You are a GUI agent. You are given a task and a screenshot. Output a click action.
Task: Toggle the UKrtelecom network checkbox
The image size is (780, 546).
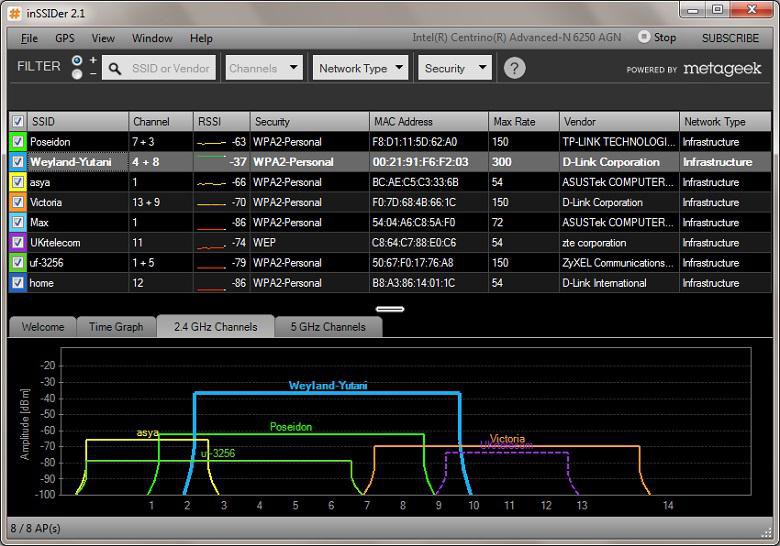pos(17,243)
